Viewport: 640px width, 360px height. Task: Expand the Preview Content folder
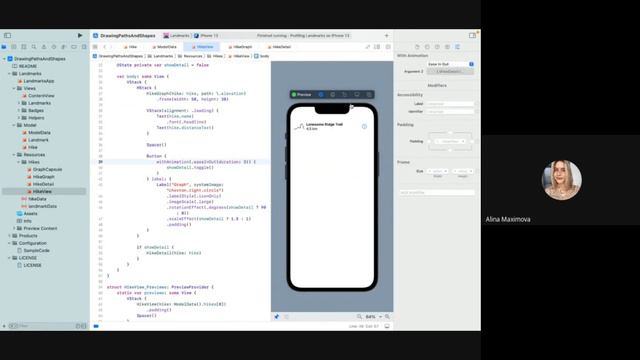[14, 228]
